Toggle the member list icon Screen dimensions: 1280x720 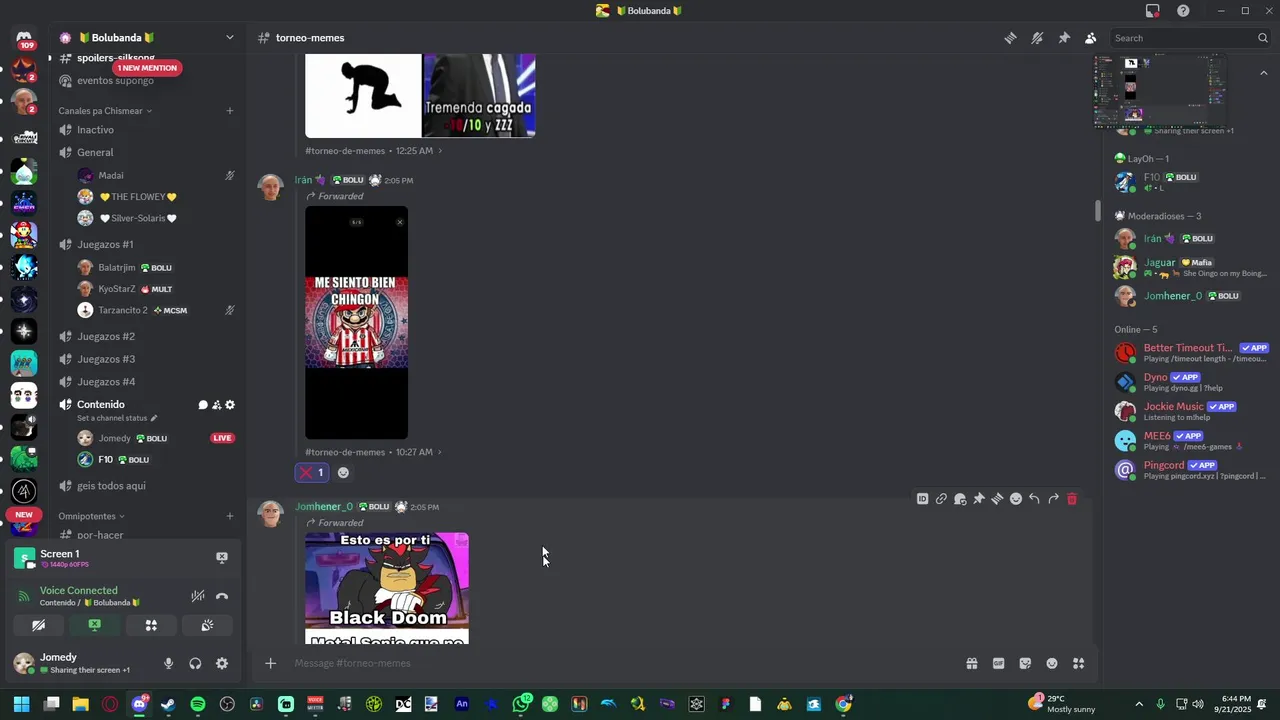pyautogui.click(x=1090, y=38)
